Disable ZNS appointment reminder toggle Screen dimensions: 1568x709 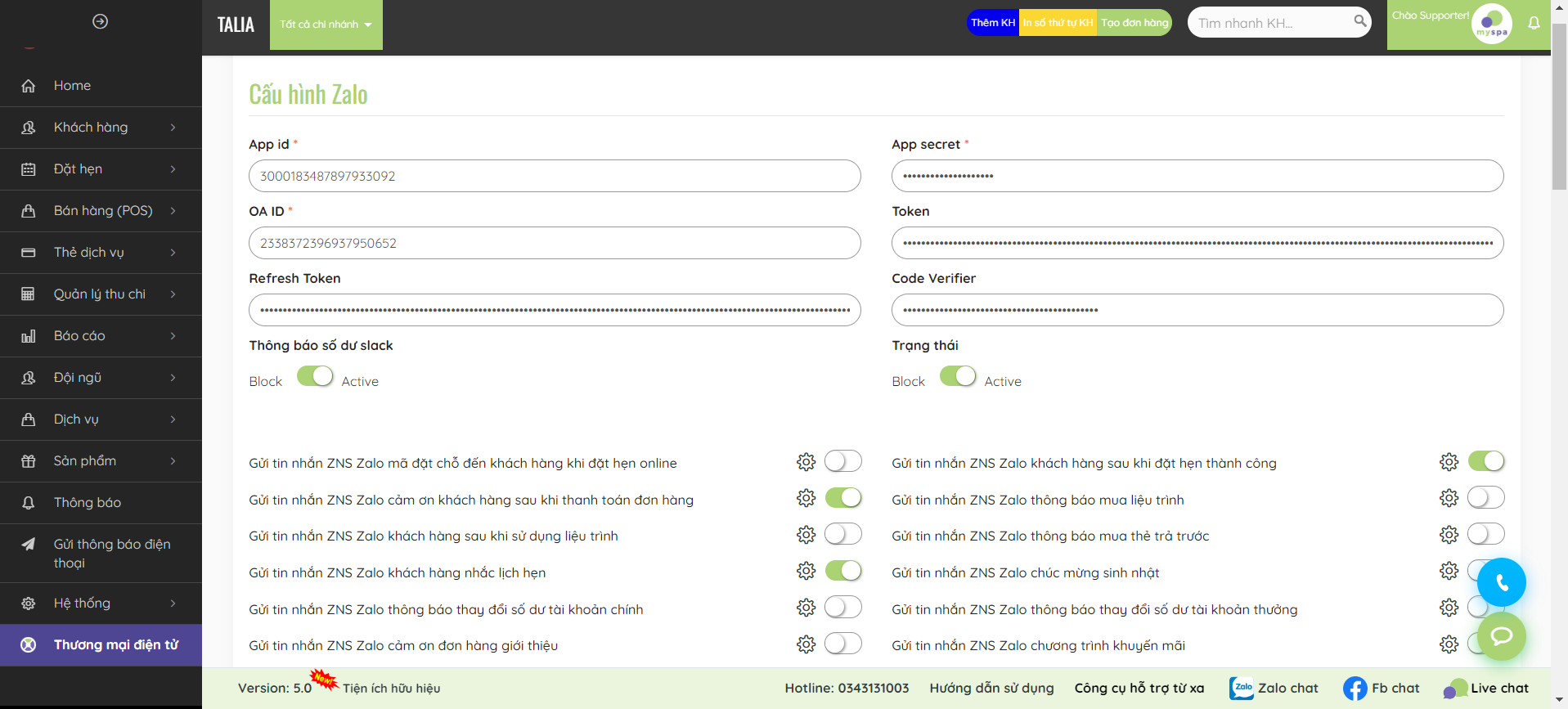click(843, 570)
